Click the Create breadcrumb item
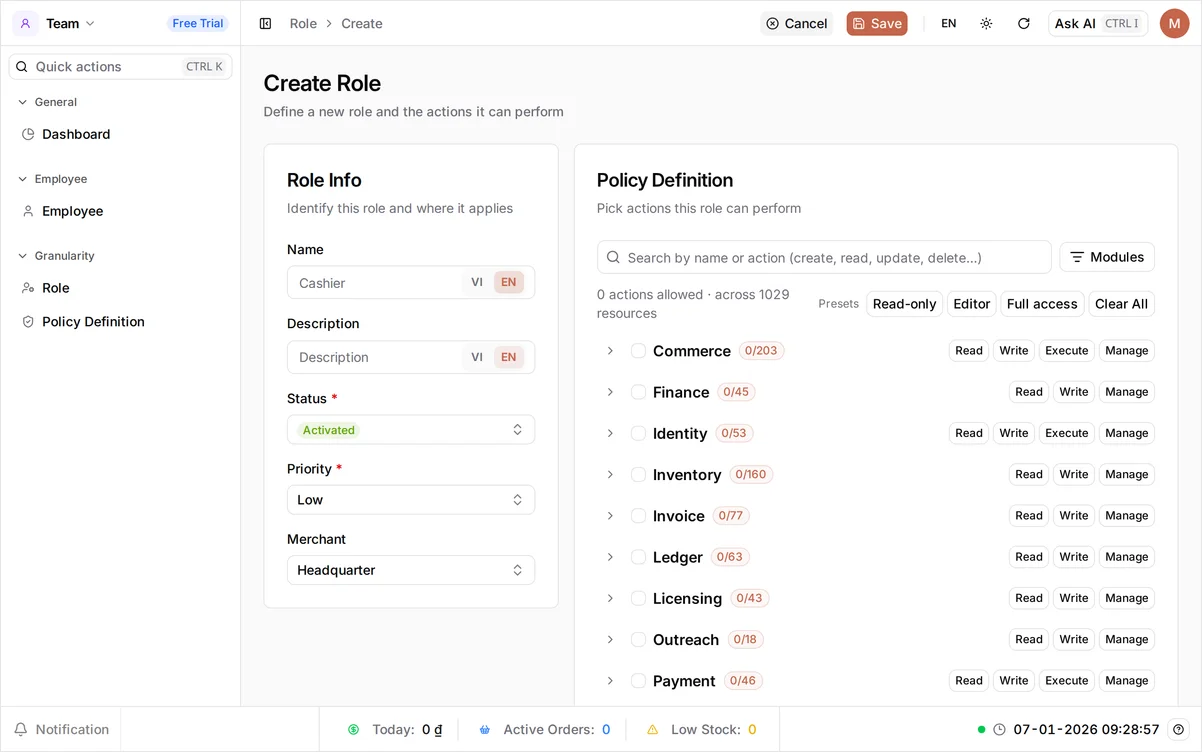The image size is (1202, 752). (x=362, y=23)
